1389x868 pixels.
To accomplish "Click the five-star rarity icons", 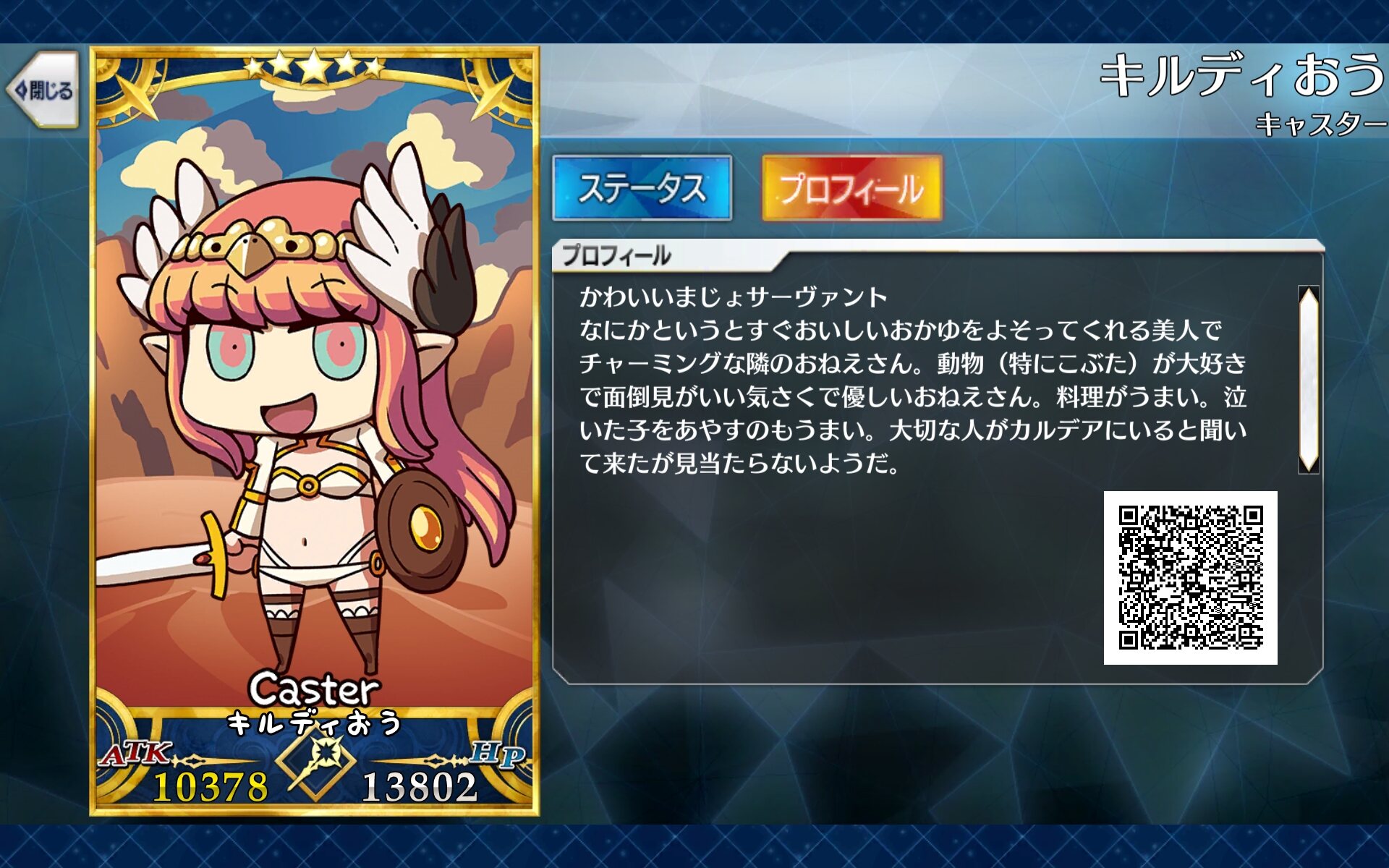I will (x=315, y=67).
